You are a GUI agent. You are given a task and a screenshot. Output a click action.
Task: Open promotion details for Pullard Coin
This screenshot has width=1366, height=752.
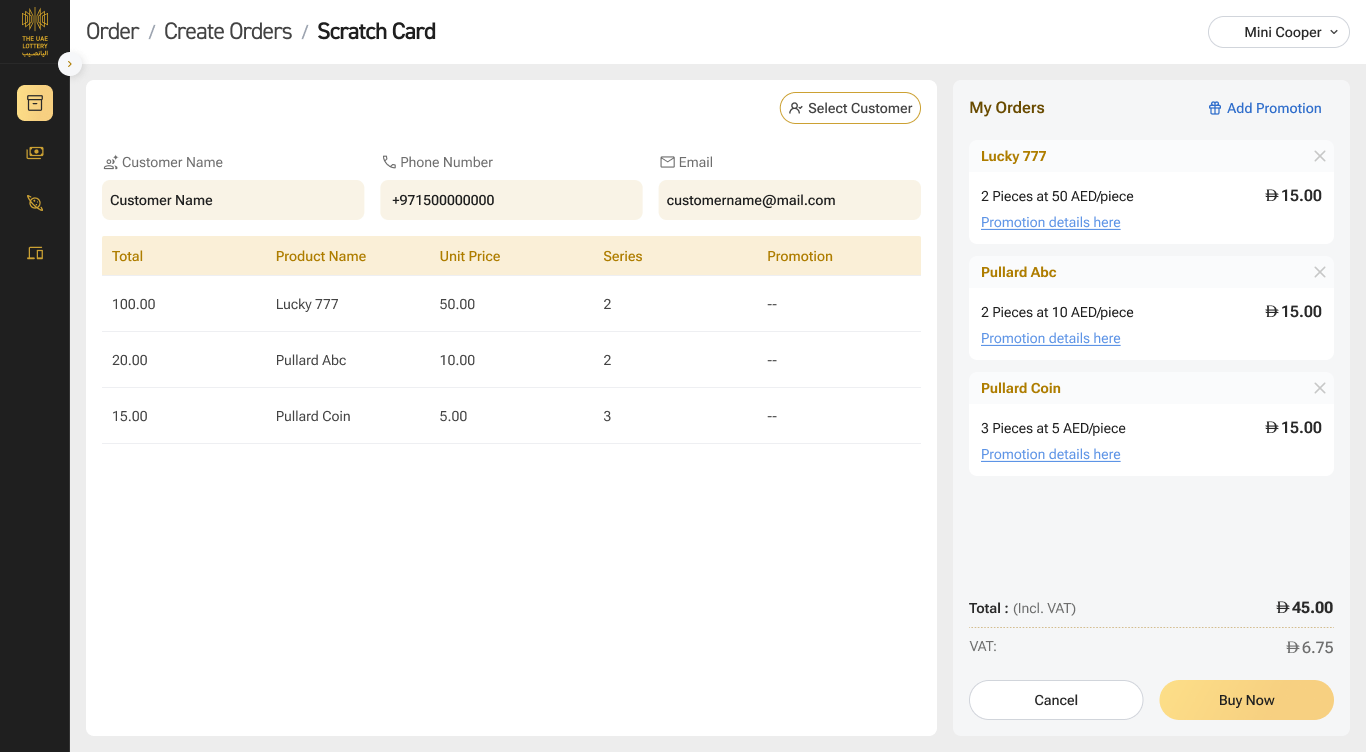1051,455
